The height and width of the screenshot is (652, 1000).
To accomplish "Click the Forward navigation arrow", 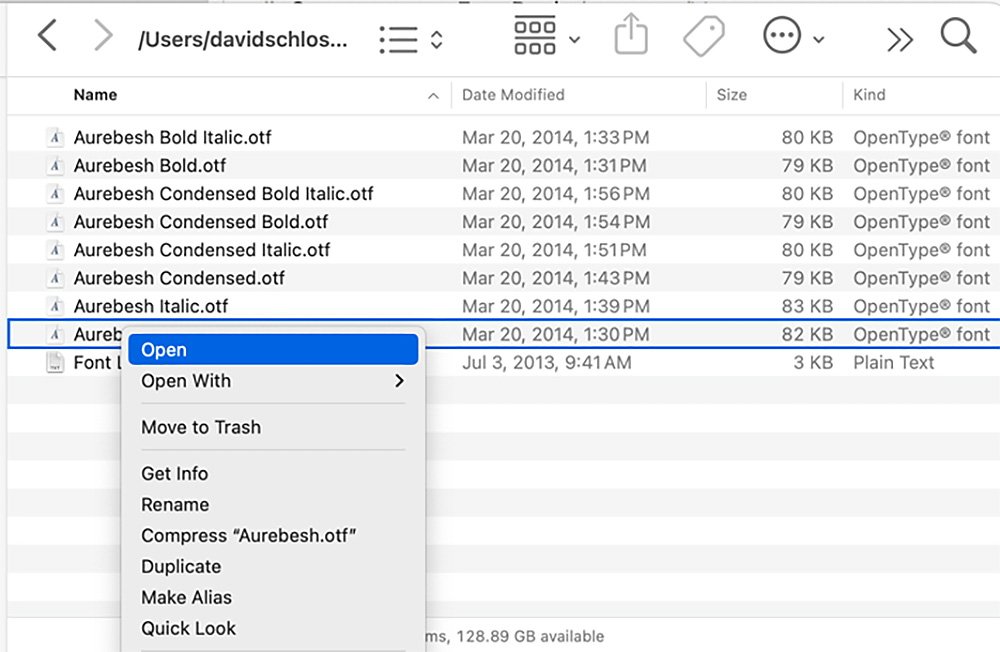I will coord(102,36).
